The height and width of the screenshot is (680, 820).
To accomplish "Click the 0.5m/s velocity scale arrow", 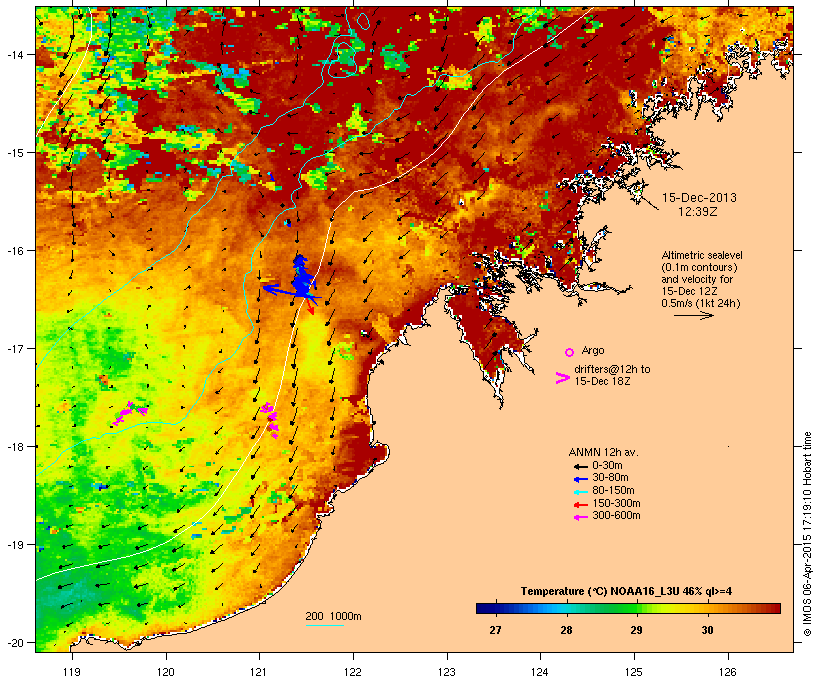I will tap(693, 315).
